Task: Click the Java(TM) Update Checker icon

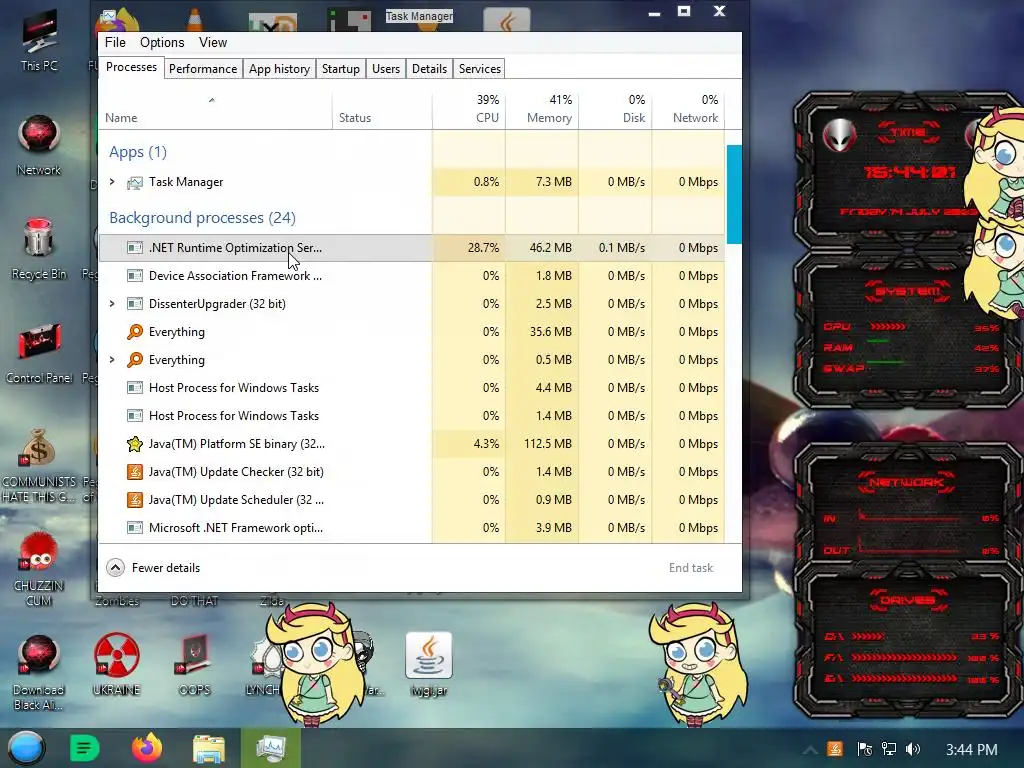Action: [135, 472]
